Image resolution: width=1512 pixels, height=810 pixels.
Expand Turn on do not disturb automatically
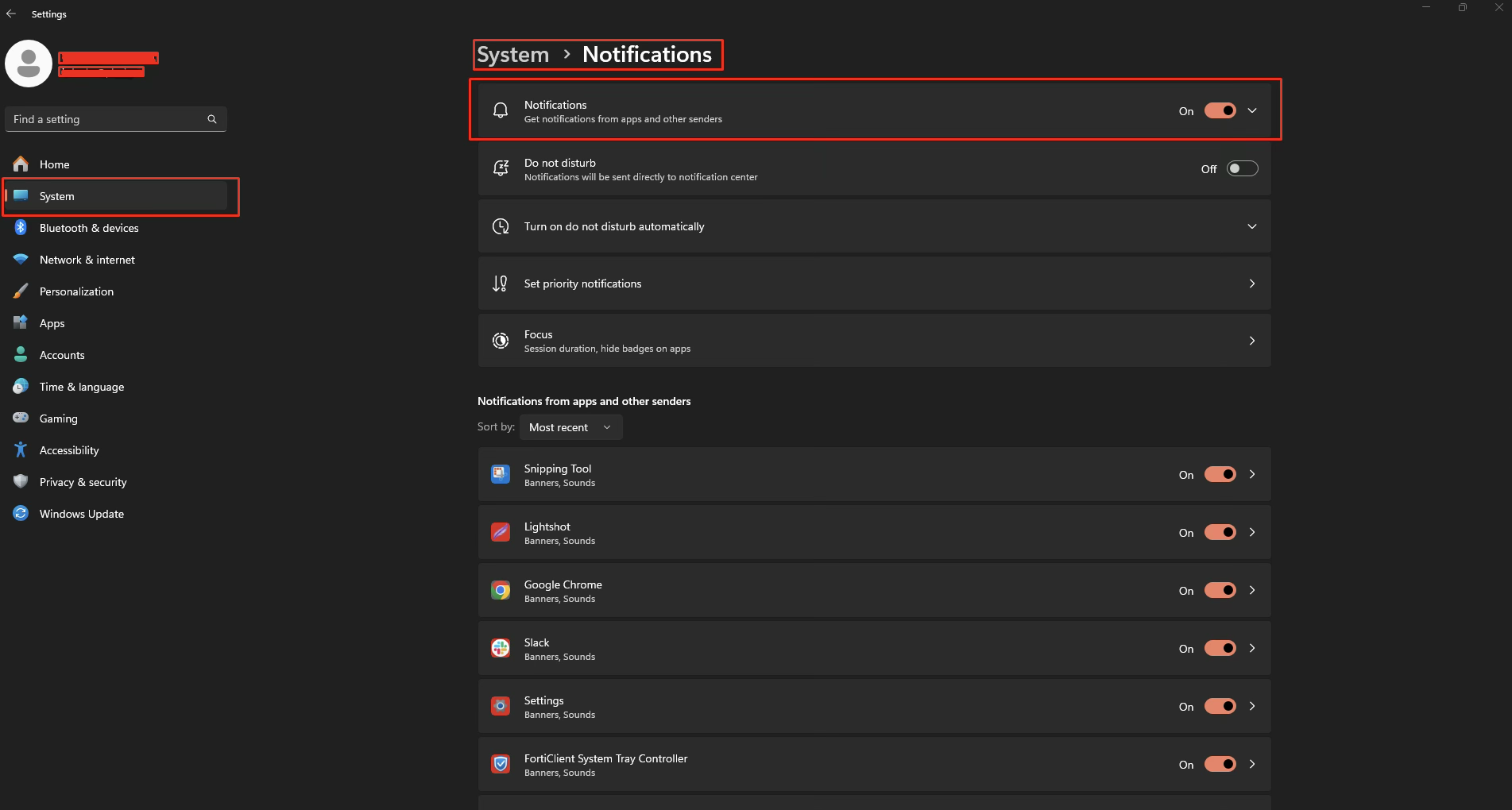[1251, 227]
